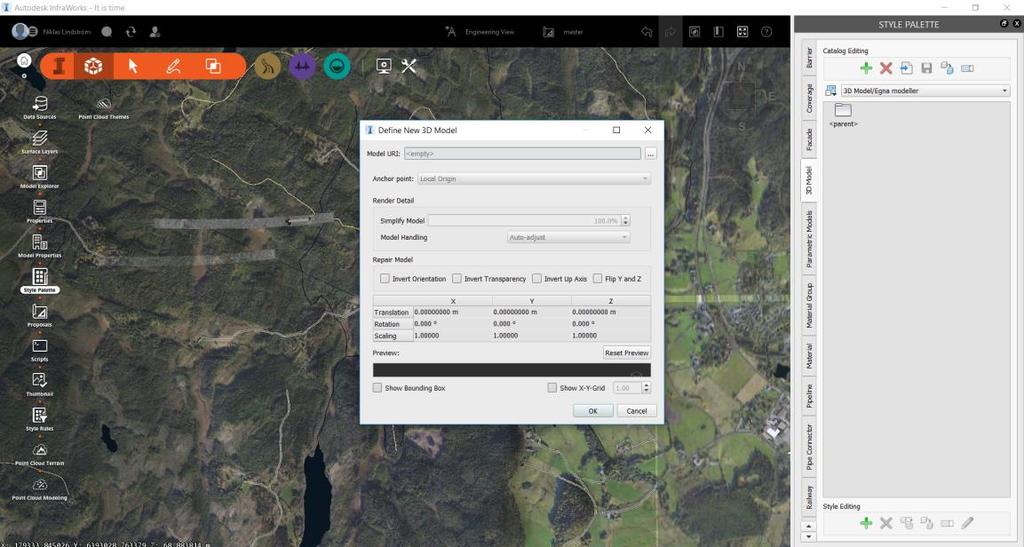Click the Model URI input field
The width and height of the screenshot is (1024, 547).
[522, 154]
